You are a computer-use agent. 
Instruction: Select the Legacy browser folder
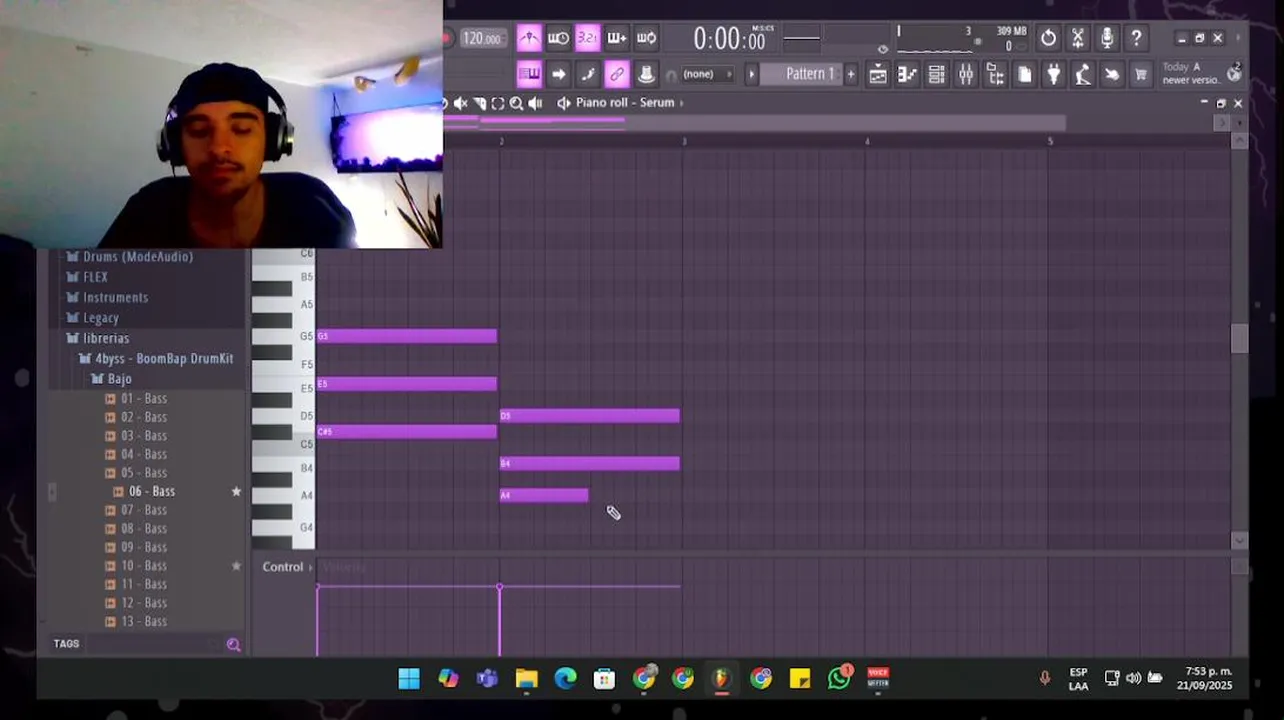[93, 318]
